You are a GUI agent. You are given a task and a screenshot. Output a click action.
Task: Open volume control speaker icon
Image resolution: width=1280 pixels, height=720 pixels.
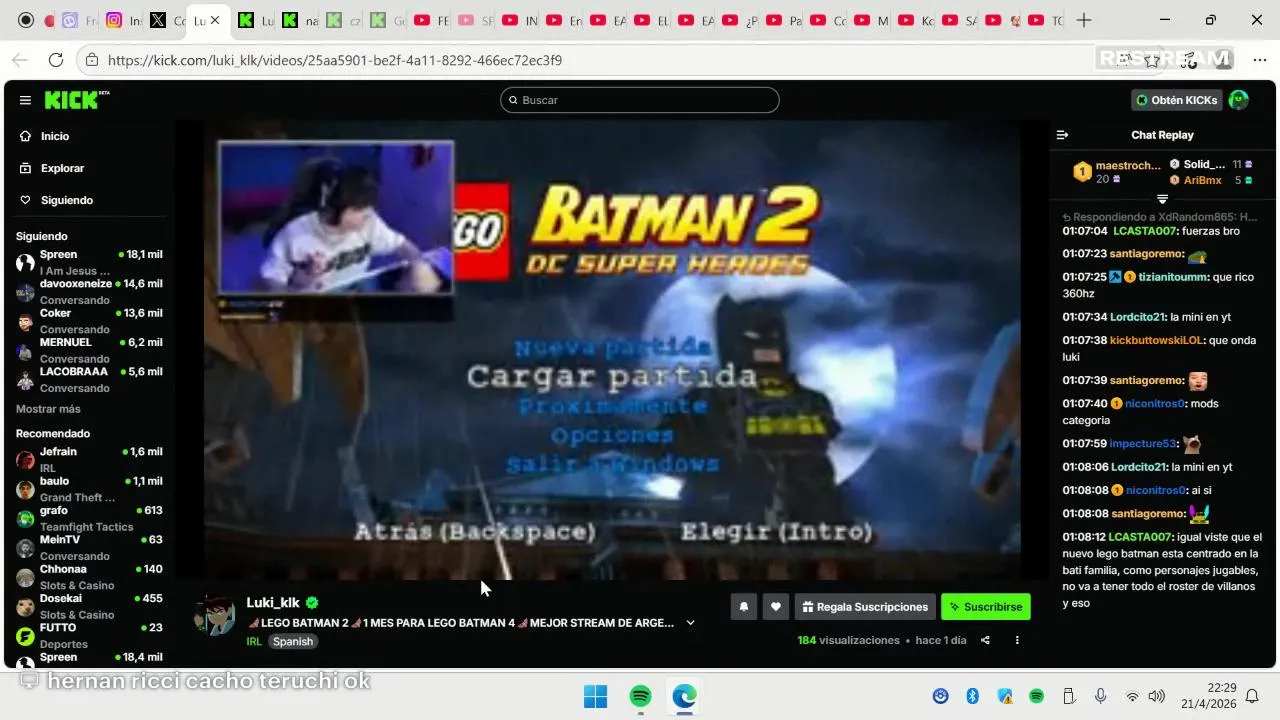(x=1157, y=696)
